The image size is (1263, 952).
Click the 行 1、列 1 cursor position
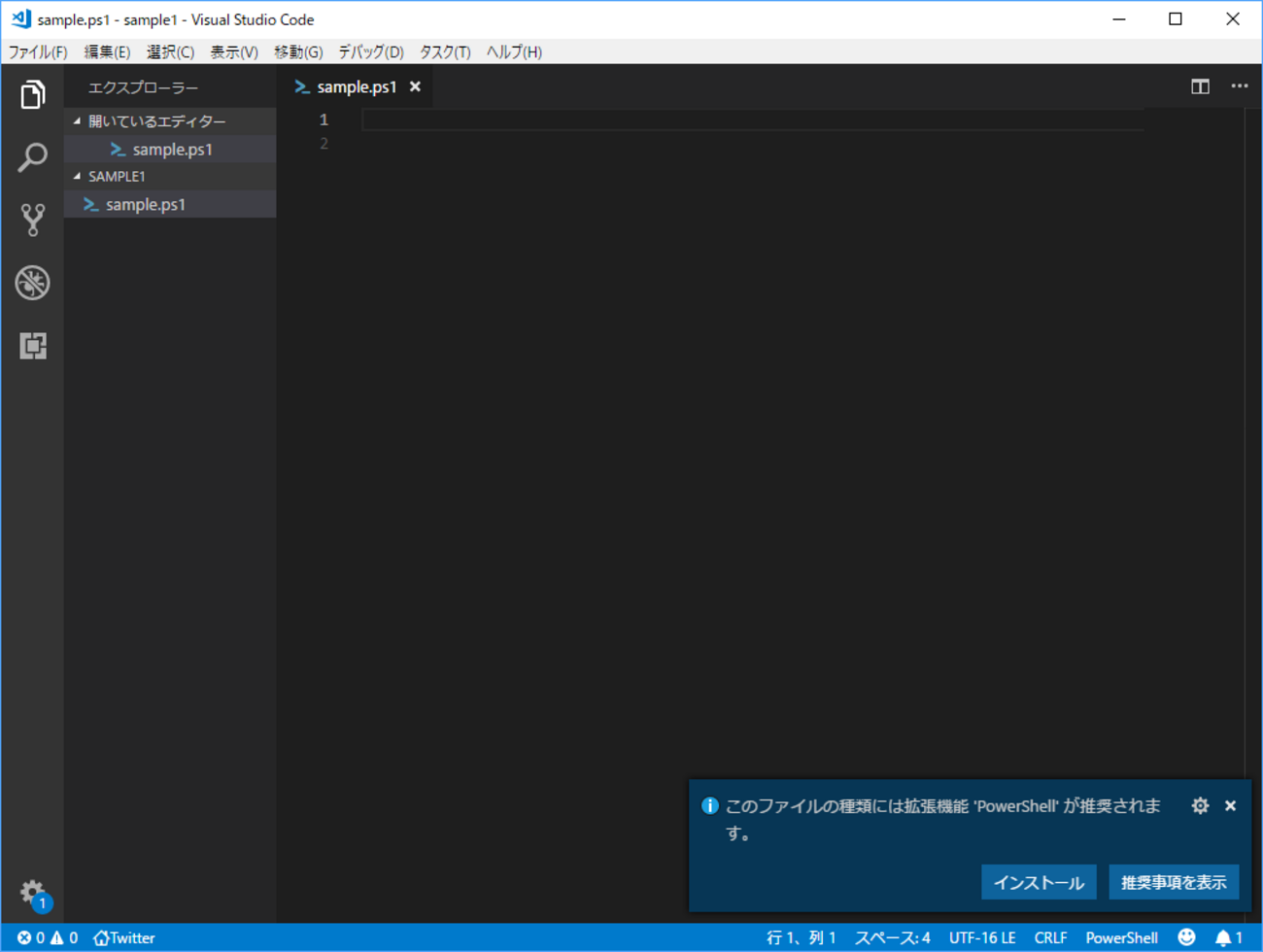802,937
